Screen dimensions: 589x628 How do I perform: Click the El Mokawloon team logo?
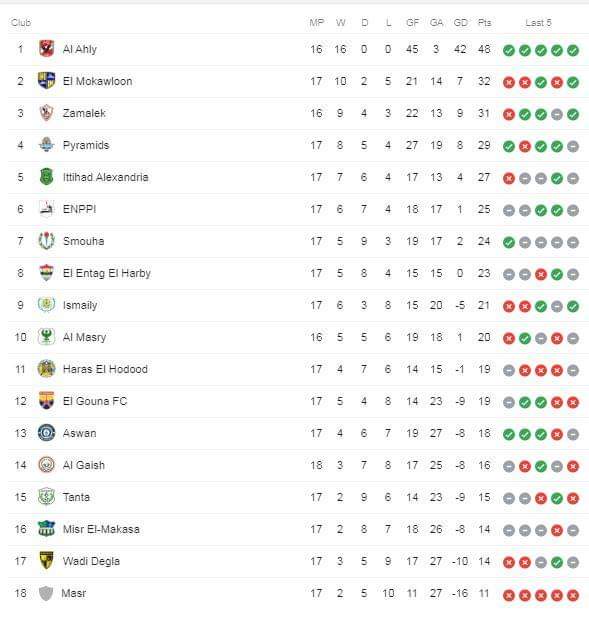pos(46,81)
